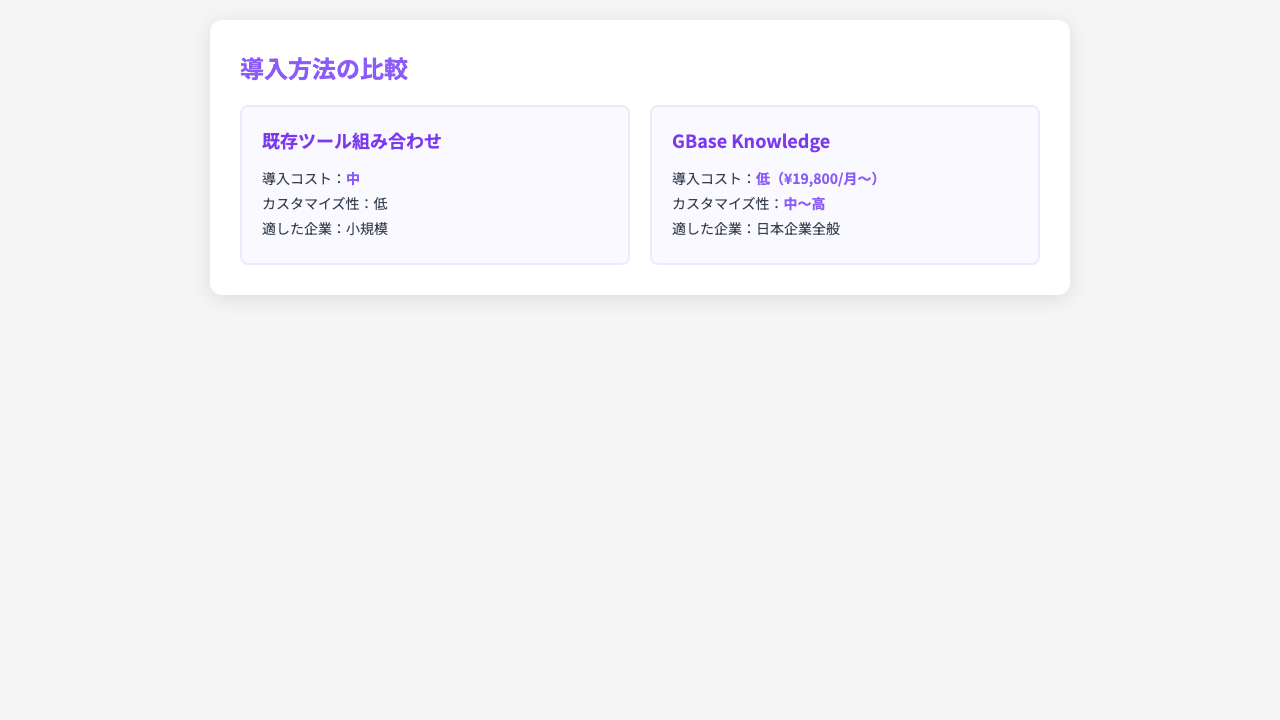
Task: Click the "¥19,800/月〜" price text
Action: [x=827, y=178]
